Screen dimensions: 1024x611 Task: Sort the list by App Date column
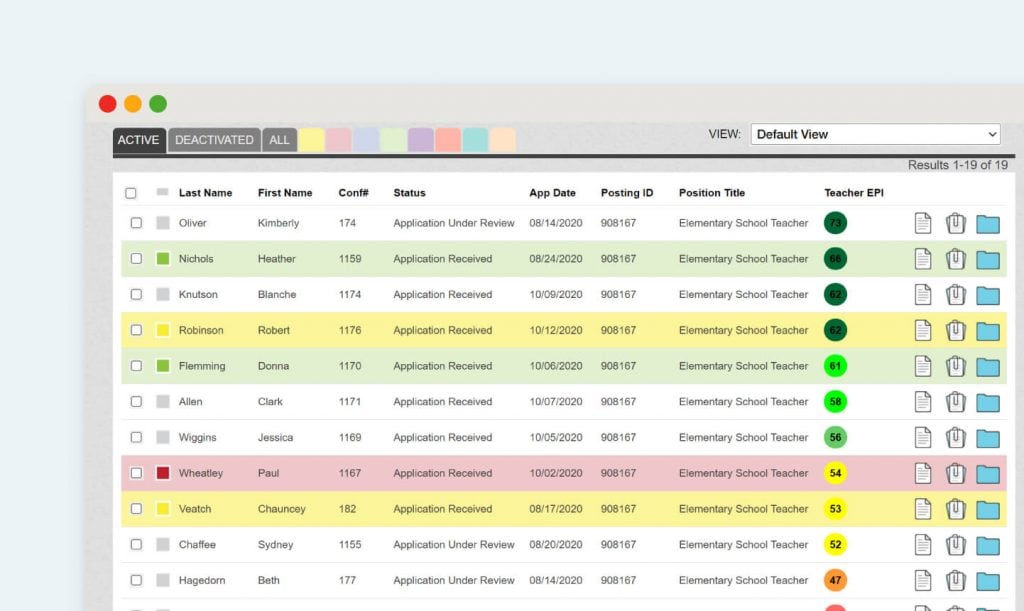click(x=553, y=192)
